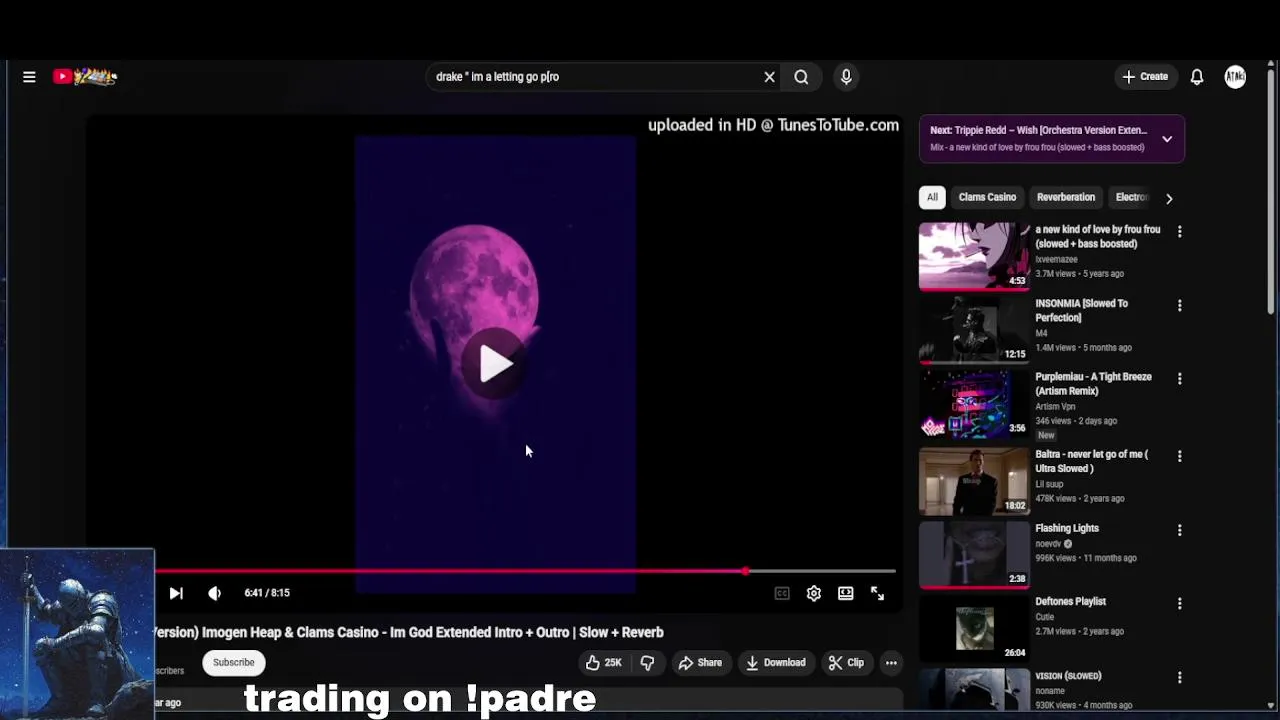Select the Reverberation chip
This screenshot has width=1280, height=720.
tap(1066, 197)
